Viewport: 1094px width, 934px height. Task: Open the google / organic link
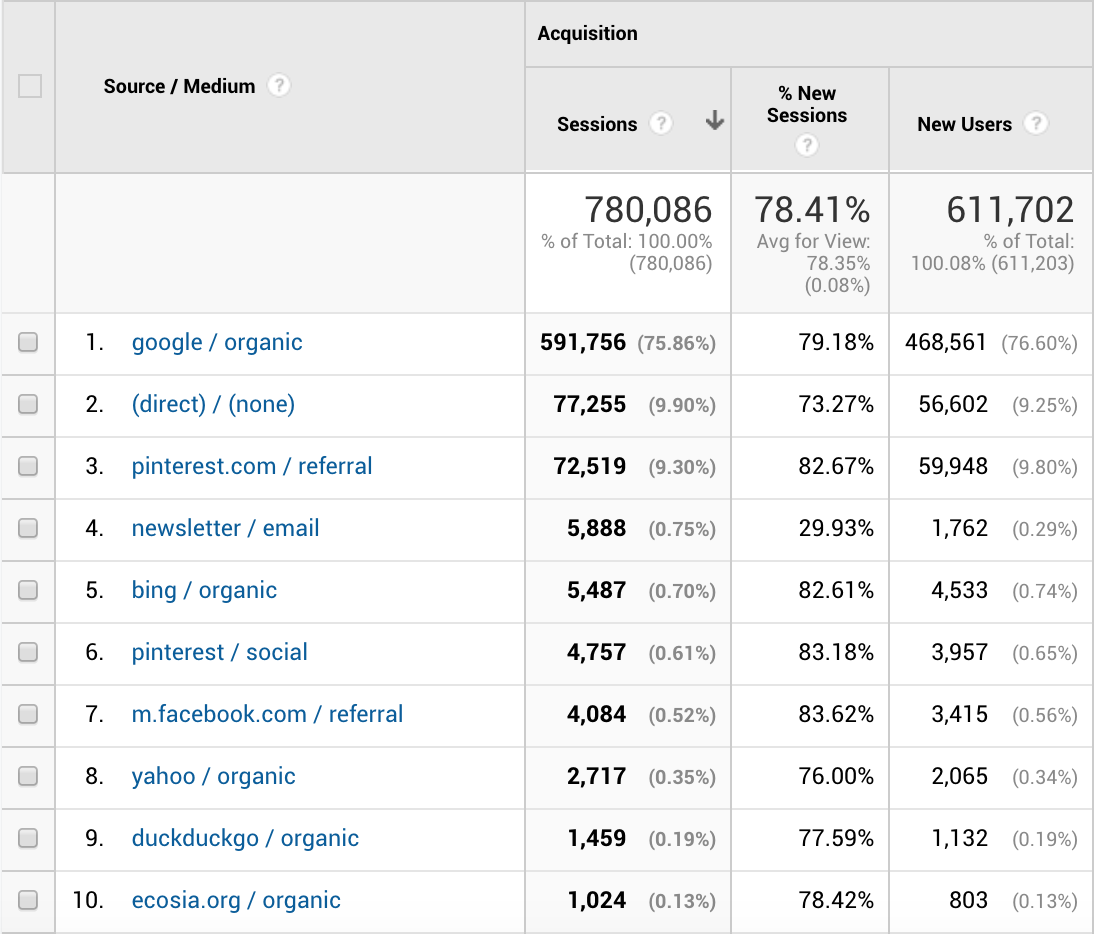(x=217, y=342)
